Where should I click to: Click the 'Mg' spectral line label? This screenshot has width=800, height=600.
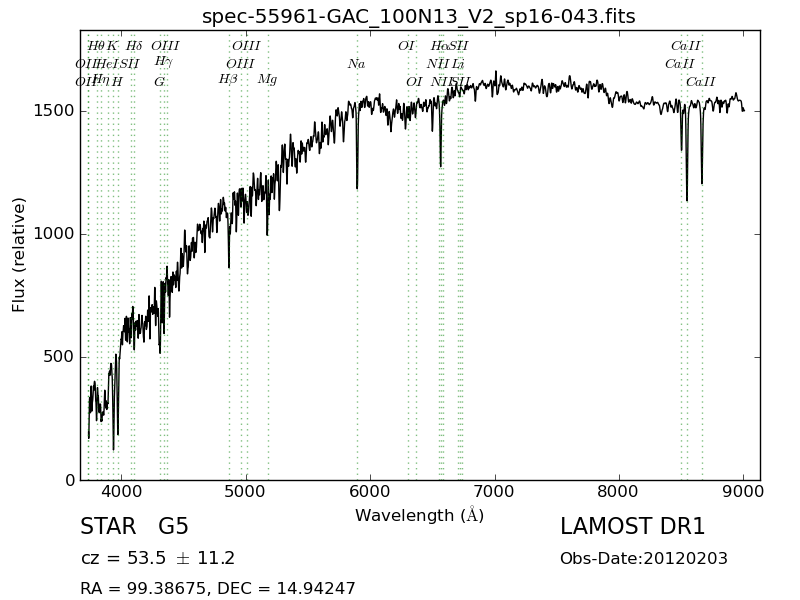(267, 80)
